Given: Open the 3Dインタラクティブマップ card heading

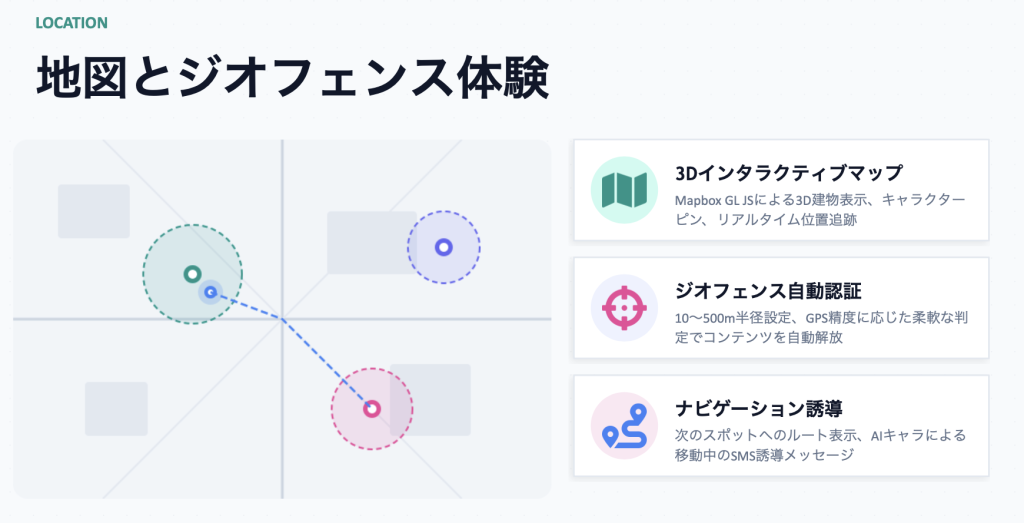Looking at the screenshot, I should pyautogui.click(x=789, y=173).
